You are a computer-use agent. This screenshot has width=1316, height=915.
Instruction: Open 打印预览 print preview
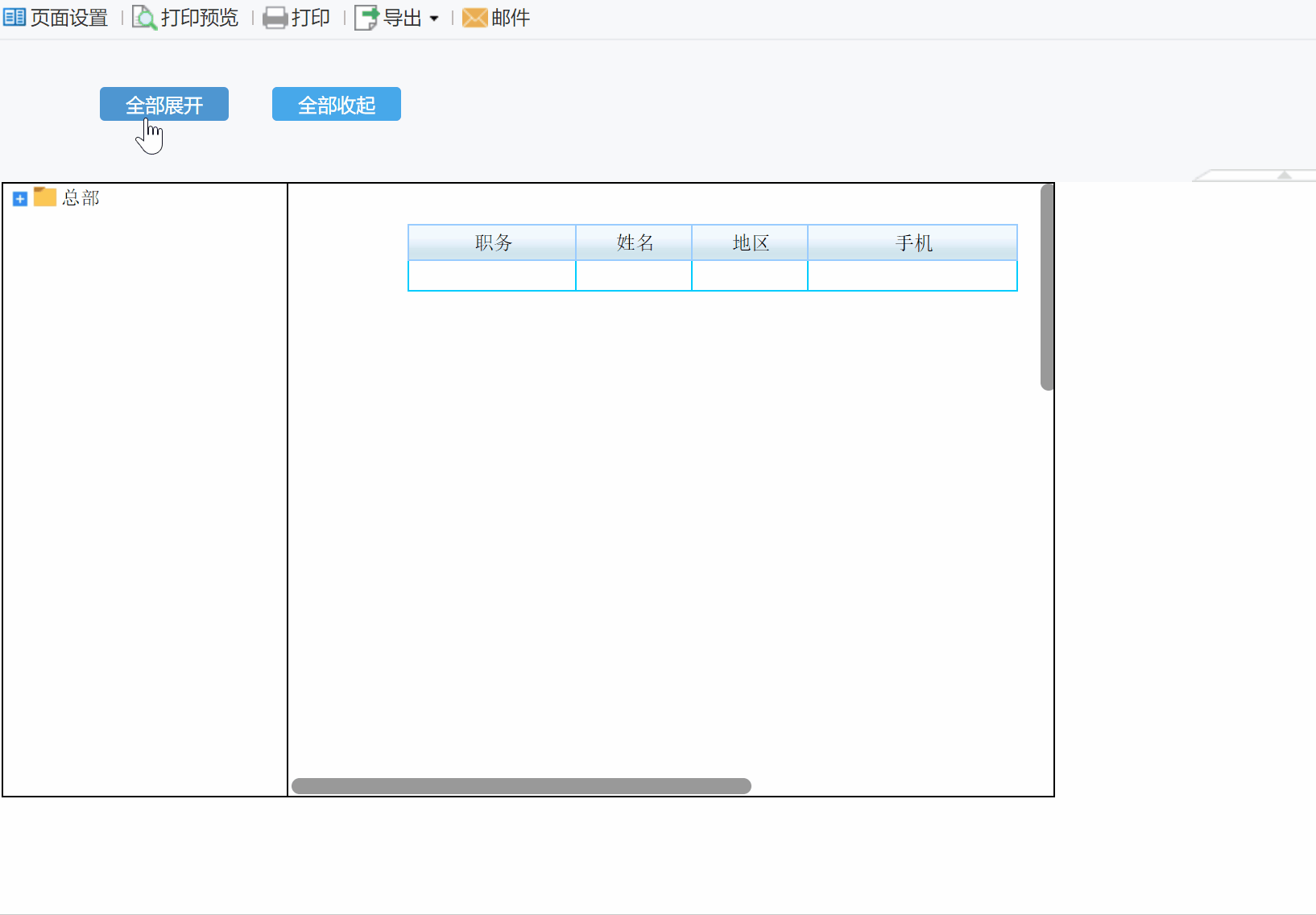click(200, 18)
